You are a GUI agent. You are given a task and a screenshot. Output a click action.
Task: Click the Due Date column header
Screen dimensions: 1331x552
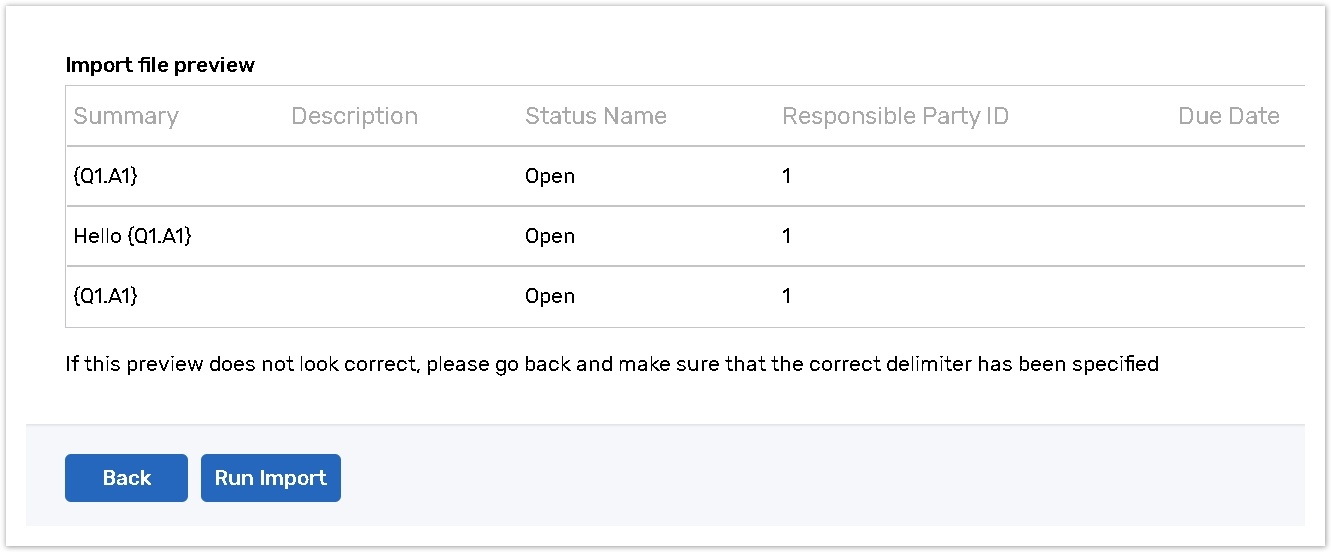point(1228,116)
